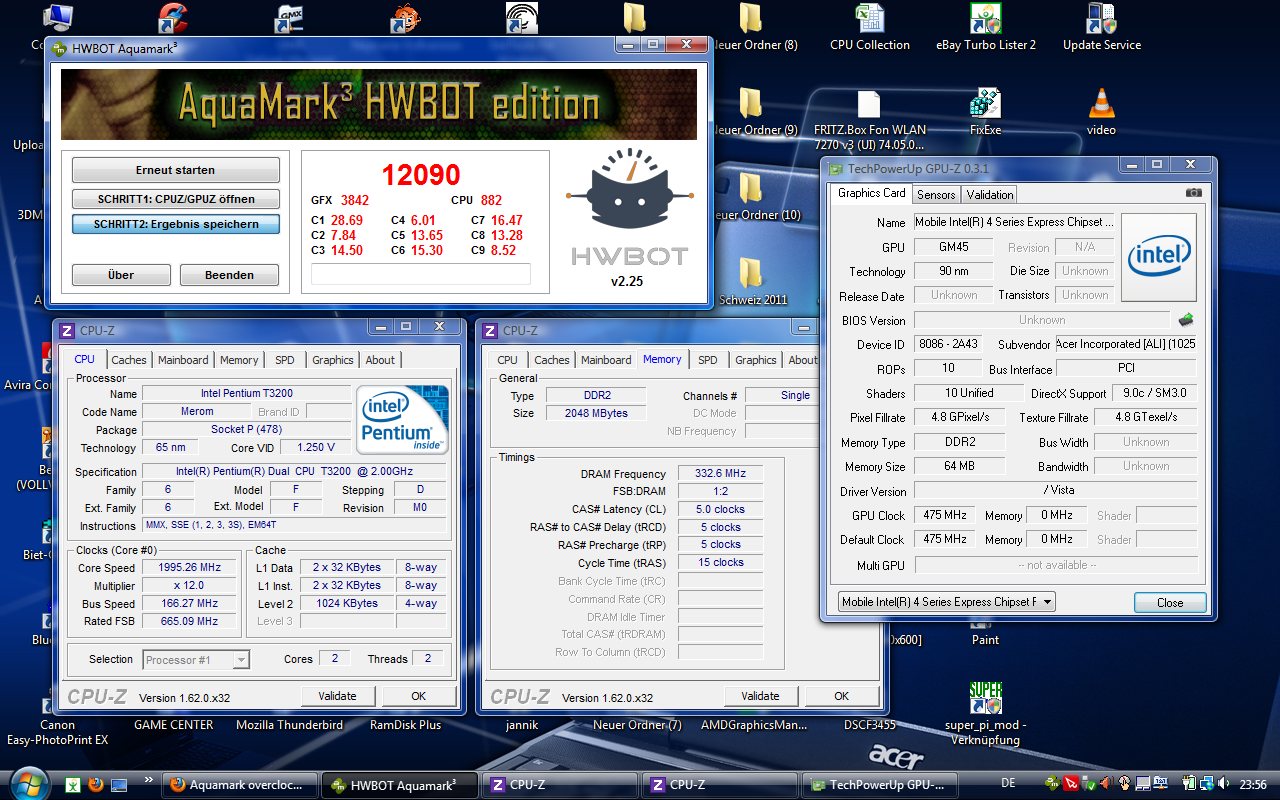The width and height of the screenshot is (1280, 800).
Task: Select the monkey mascot desktop shortcut
Action: click(x=406, y=18)
